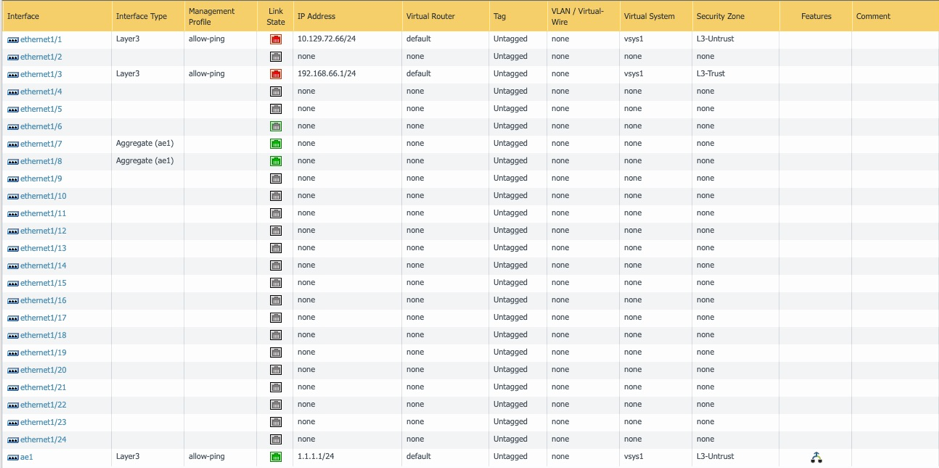The height and width of the screenshot is (468, 939).
Task: Click the green link state icon for ethernet1/6
Action: click(276, 126)
